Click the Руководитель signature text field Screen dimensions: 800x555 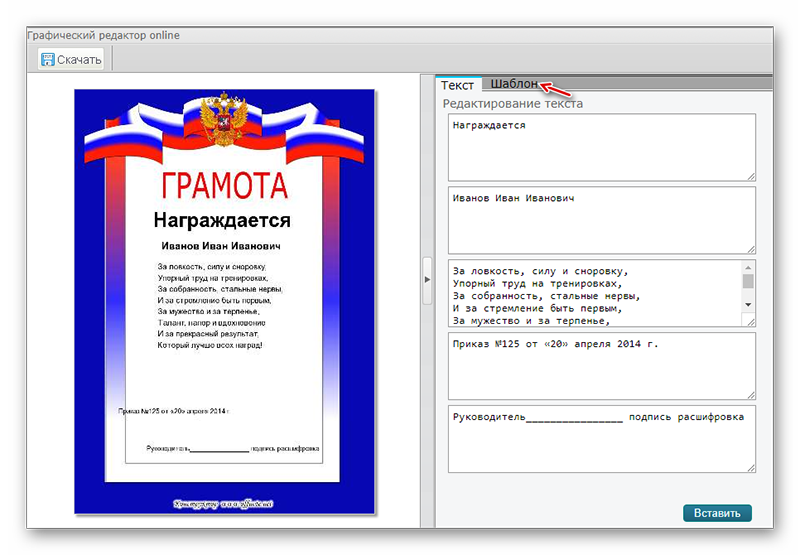pyautogui.click(x=600, y=438)
